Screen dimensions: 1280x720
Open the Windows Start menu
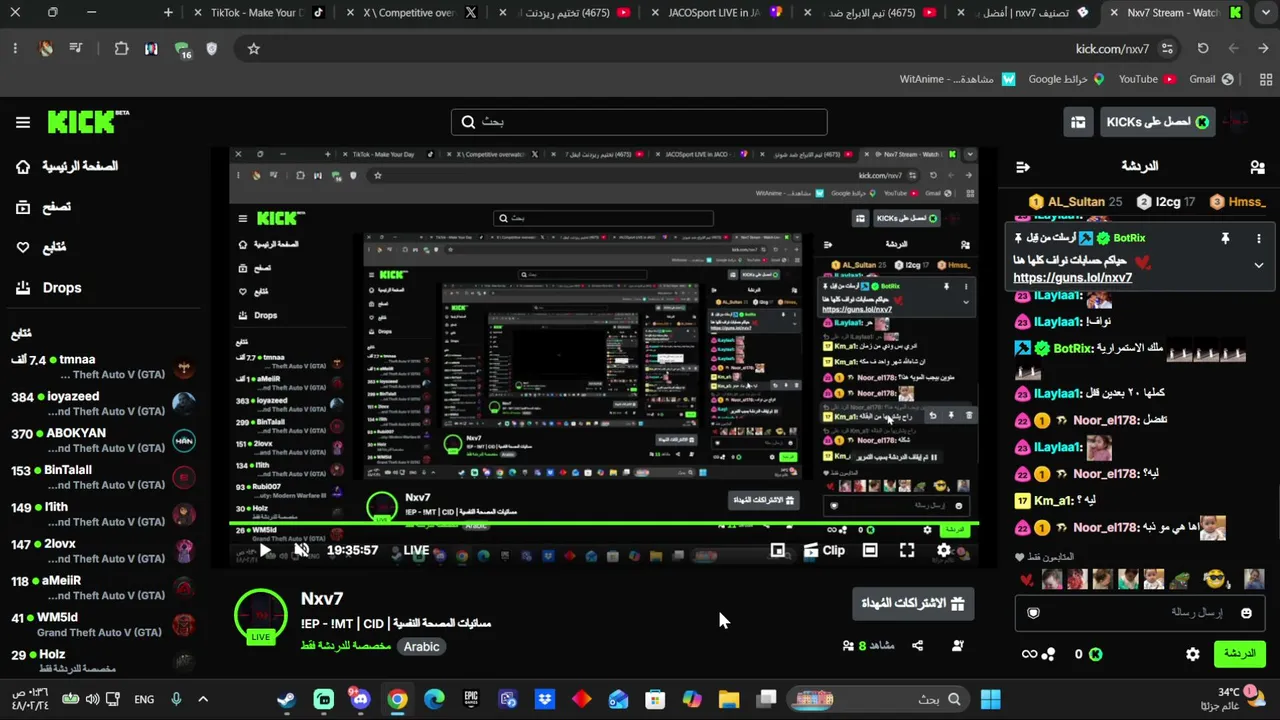point(990,699)
